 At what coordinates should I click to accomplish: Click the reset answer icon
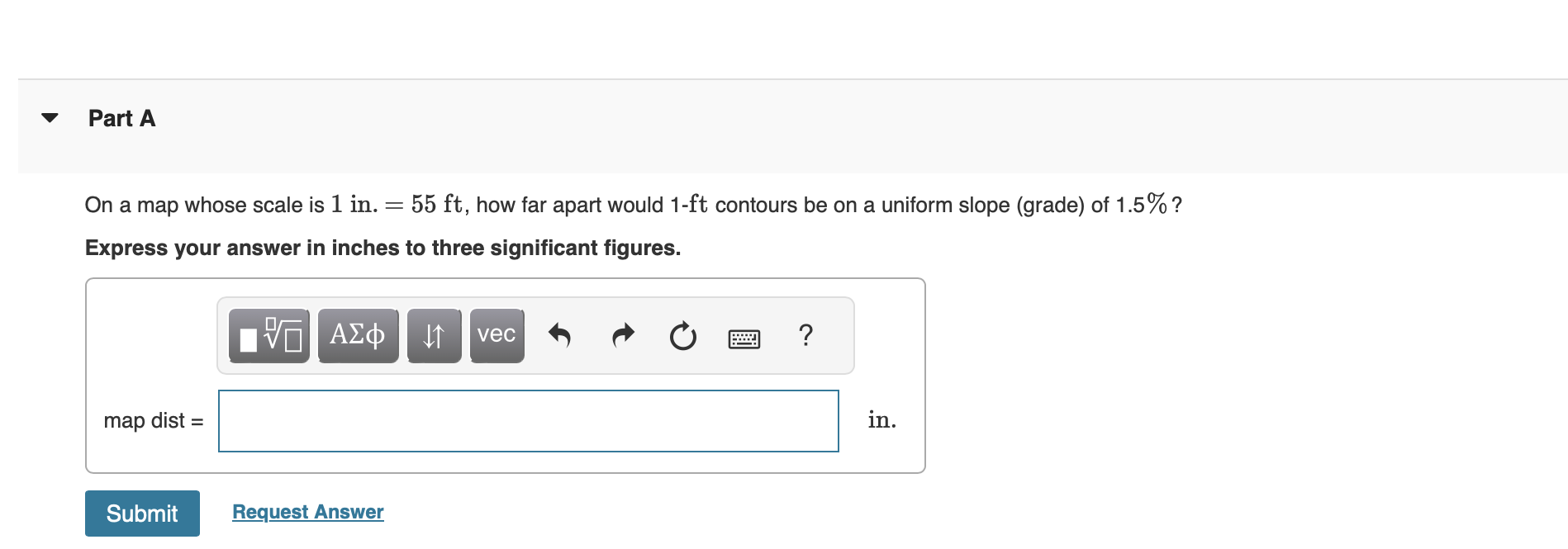[682, 335]
